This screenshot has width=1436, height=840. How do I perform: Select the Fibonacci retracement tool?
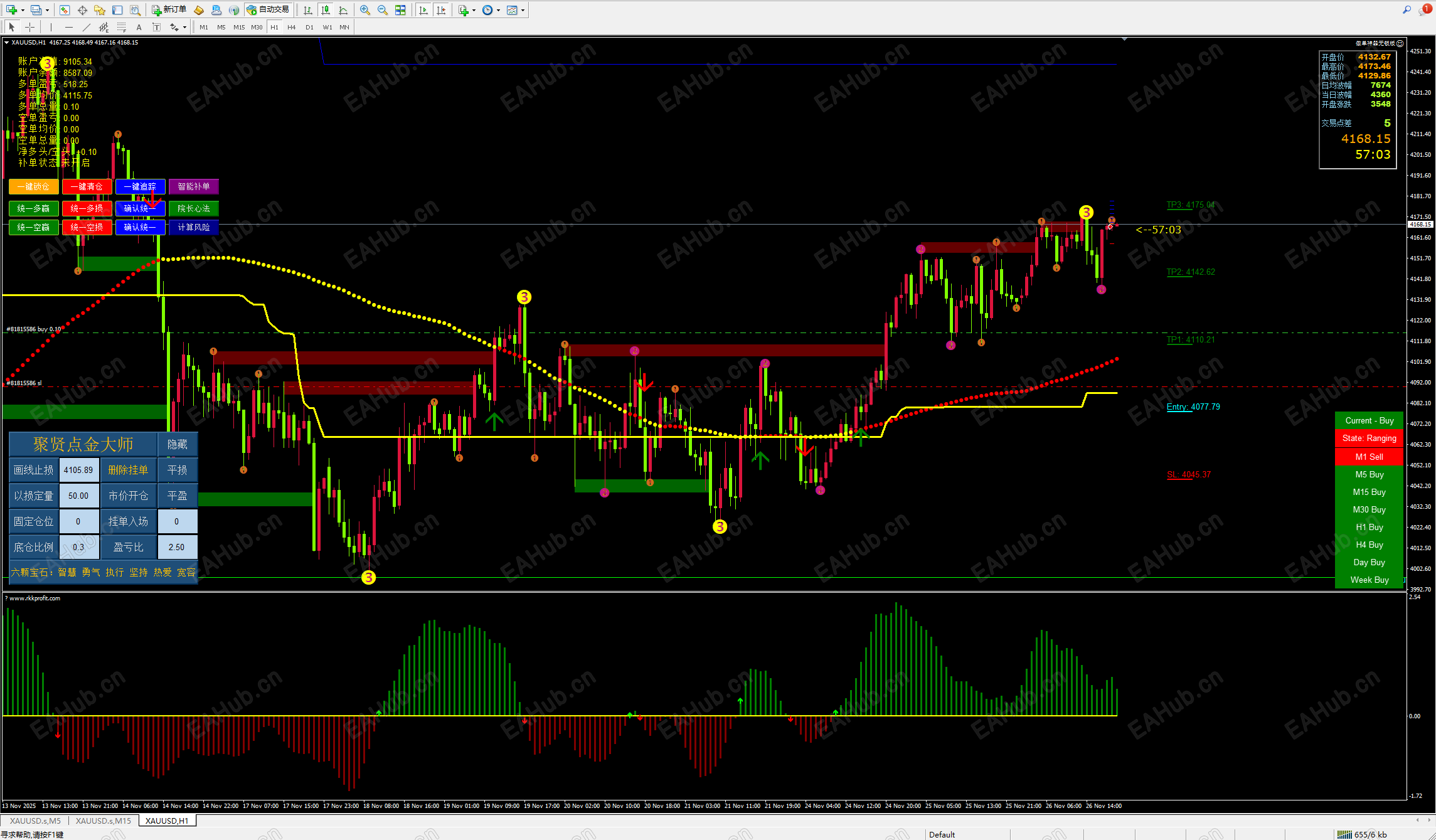point(122,27)
